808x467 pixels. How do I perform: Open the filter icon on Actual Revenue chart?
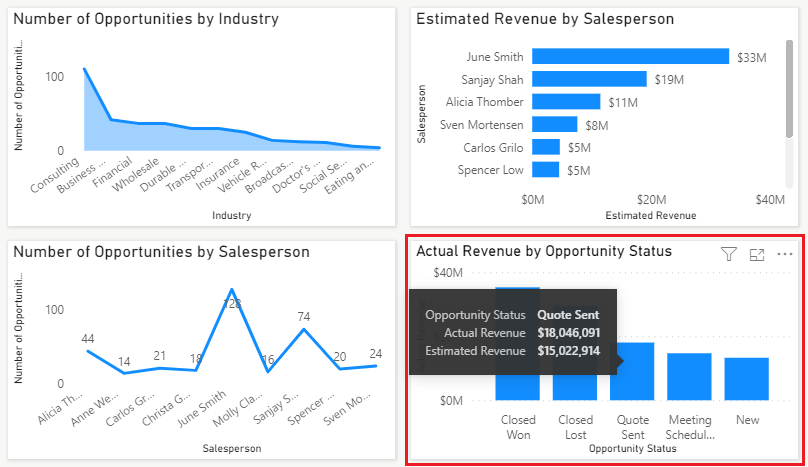pos(729,254)
